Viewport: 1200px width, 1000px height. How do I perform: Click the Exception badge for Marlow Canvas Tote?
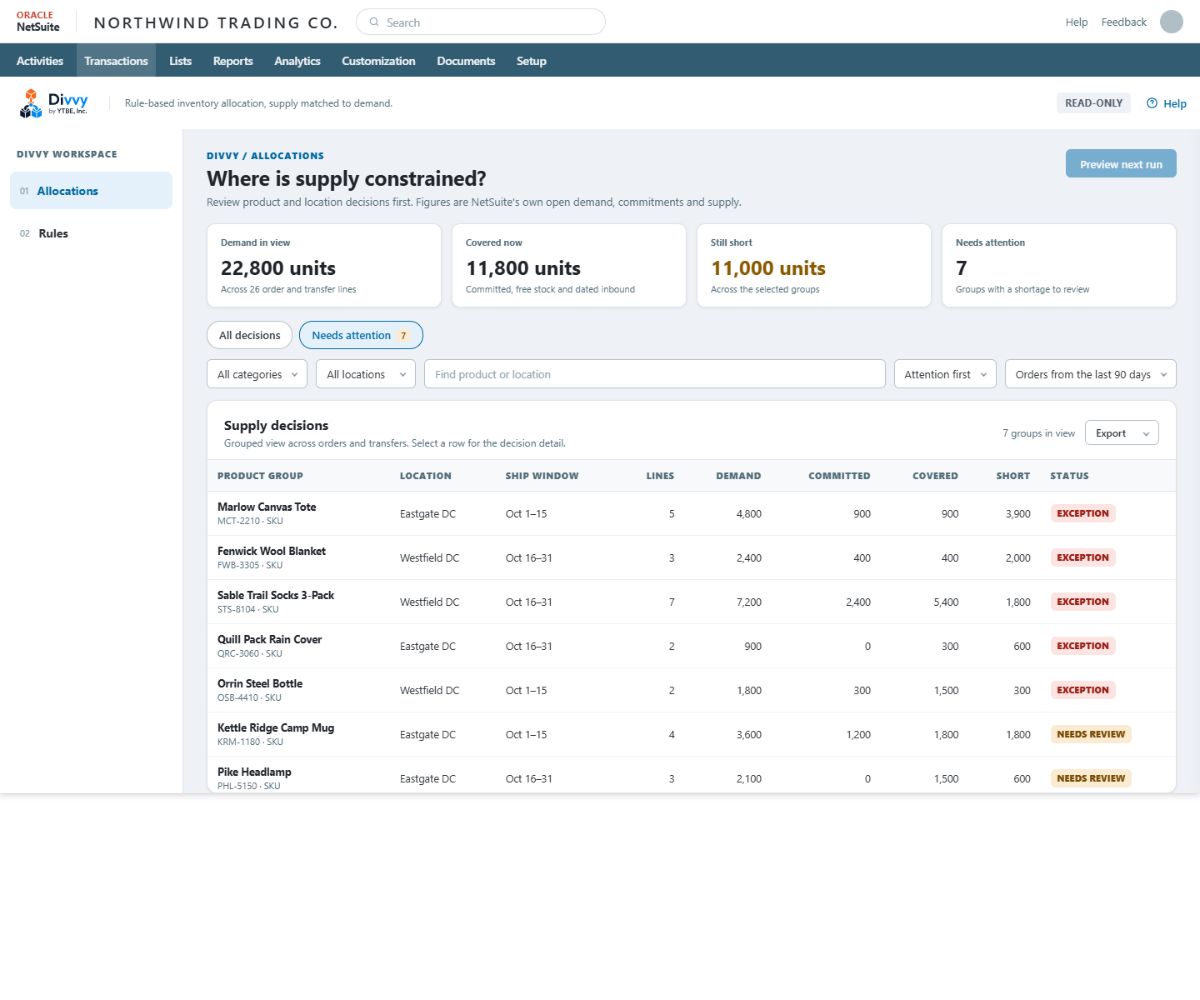1083,514
